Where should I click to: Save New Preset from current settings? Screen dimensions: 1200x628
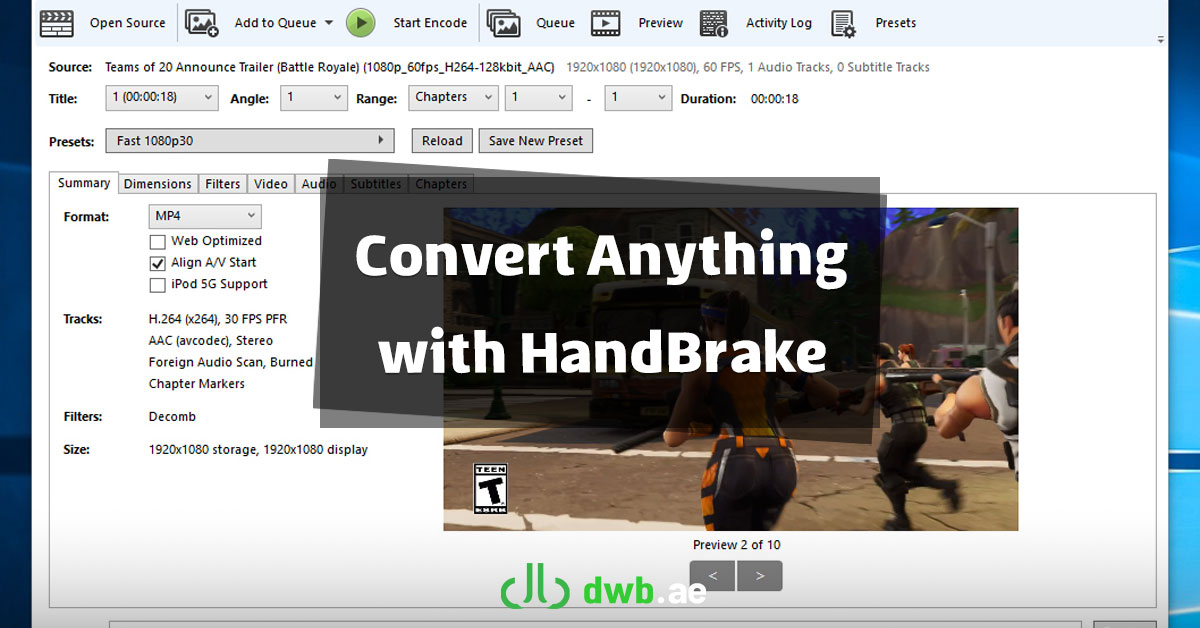[x=535, y=140]
